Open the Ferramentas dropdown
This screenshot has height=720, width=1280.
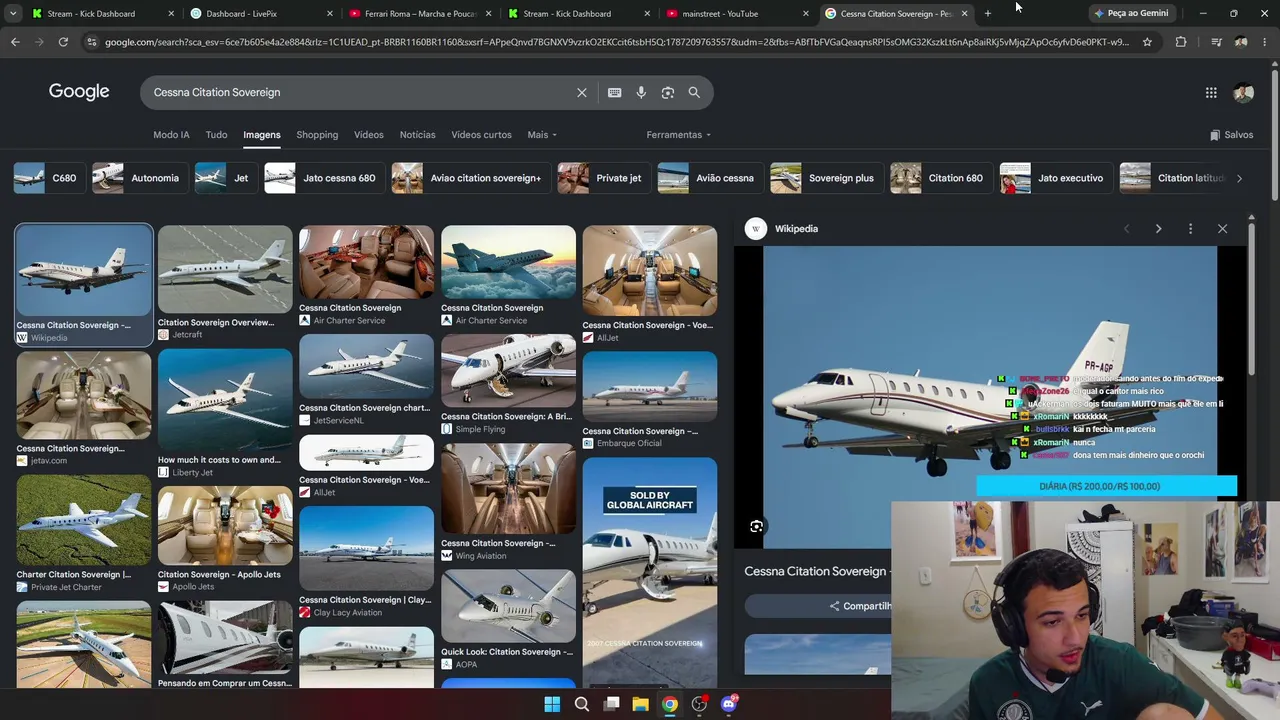[x=678, y=135]
